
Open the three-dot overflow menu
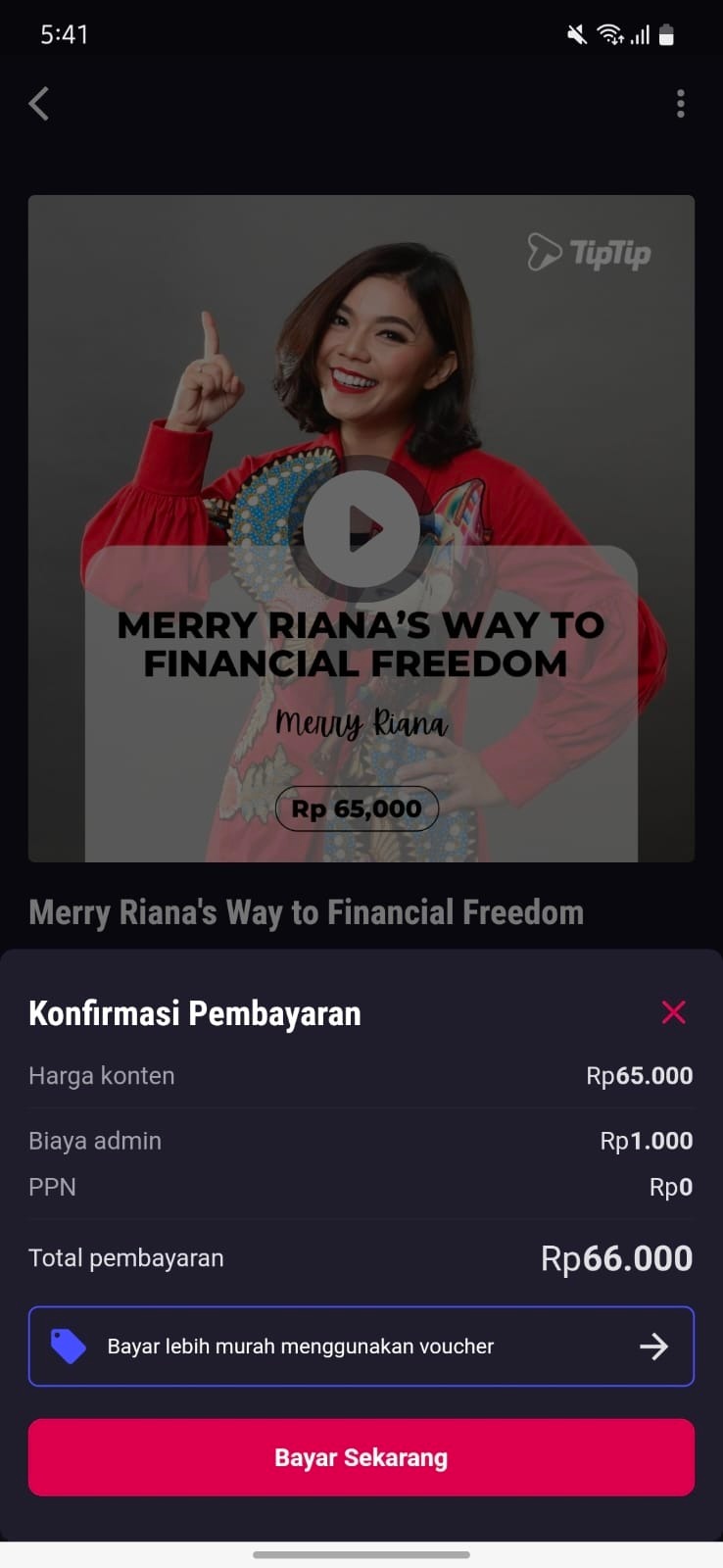click(x=680, y=103)
